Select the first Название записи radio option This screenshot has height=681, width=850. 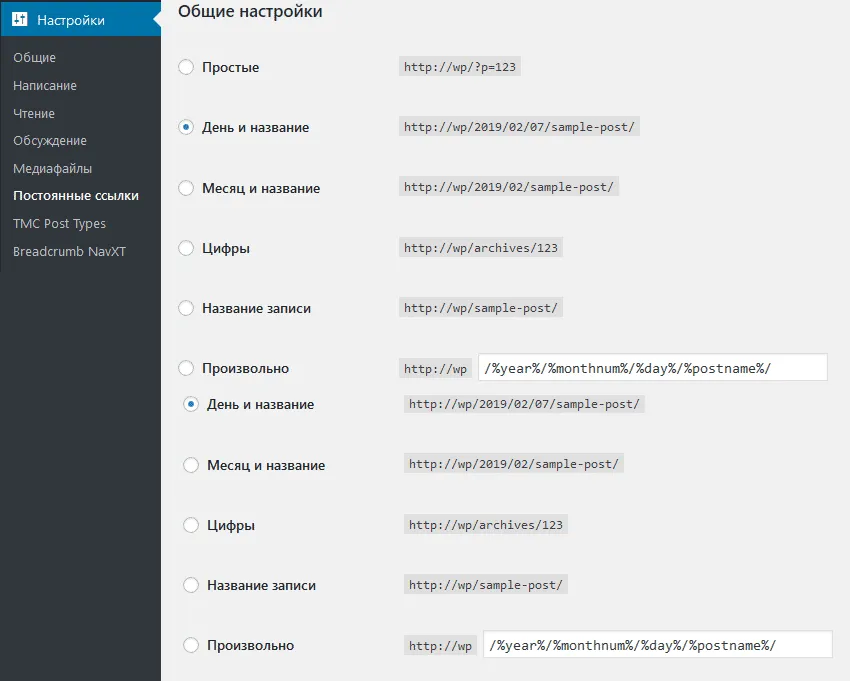pos(186,308)
